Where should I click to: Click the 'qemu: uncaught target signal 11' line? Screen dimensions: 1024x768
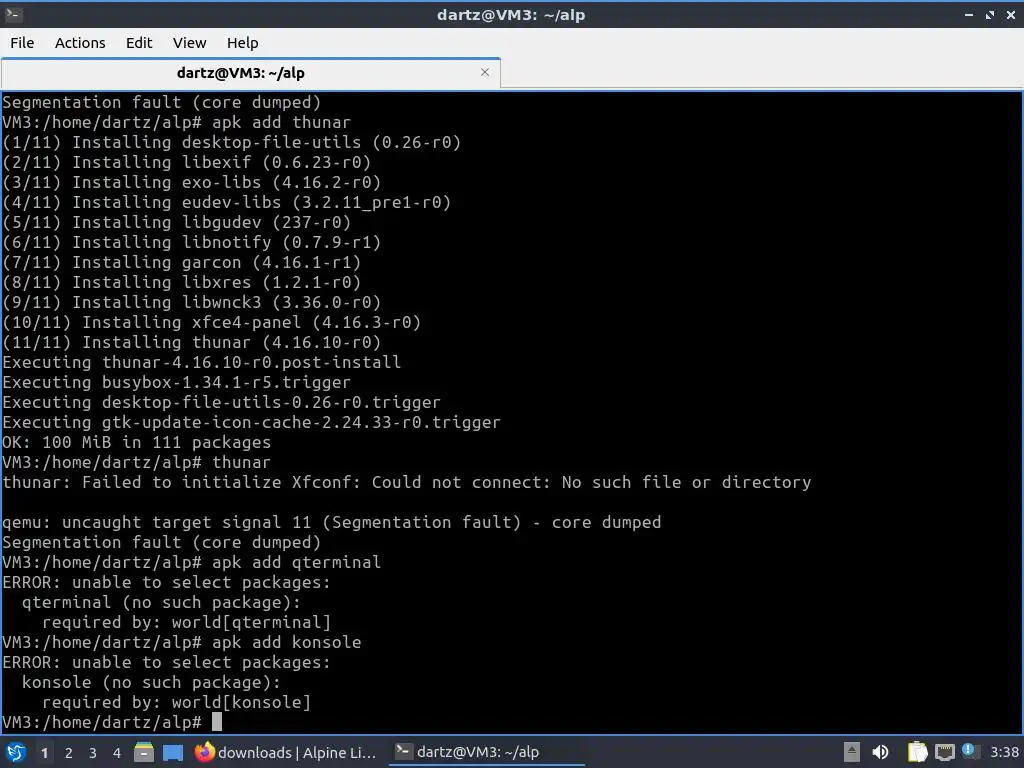[332, 522]
